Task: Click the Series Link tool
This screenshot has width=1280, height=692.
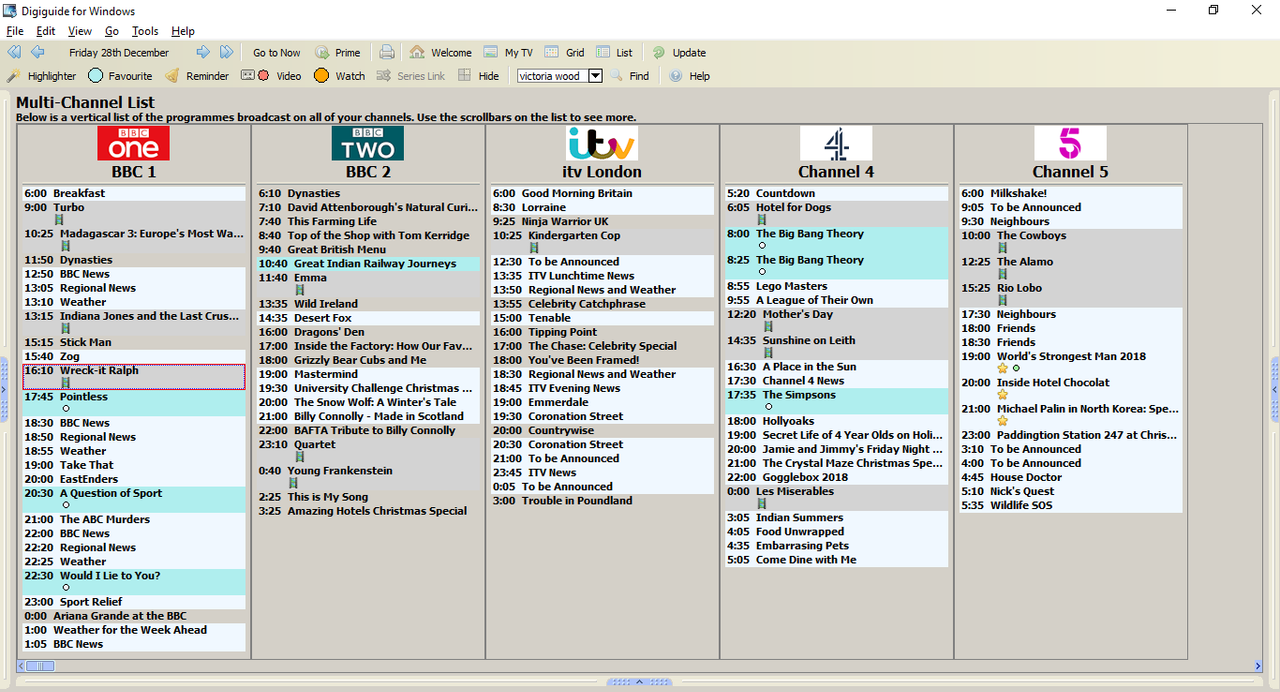Action: coord(412,76)
